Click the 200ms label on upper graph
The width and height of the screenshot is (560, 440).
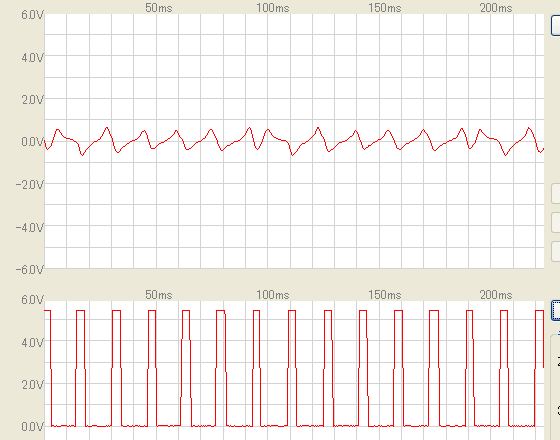point(496,8)
